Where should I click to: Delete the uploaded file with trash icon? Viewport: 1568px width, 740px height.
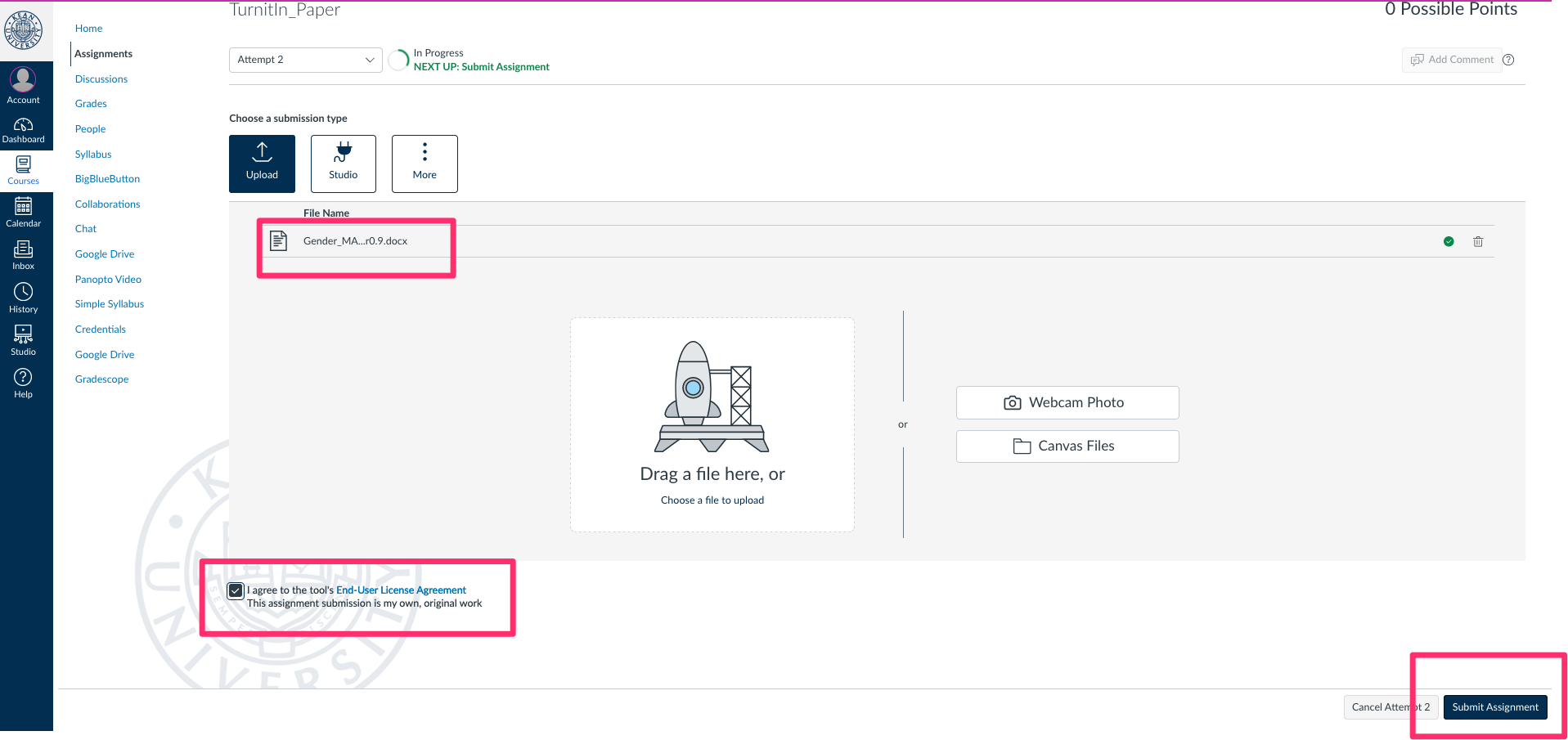(1478, 241)
